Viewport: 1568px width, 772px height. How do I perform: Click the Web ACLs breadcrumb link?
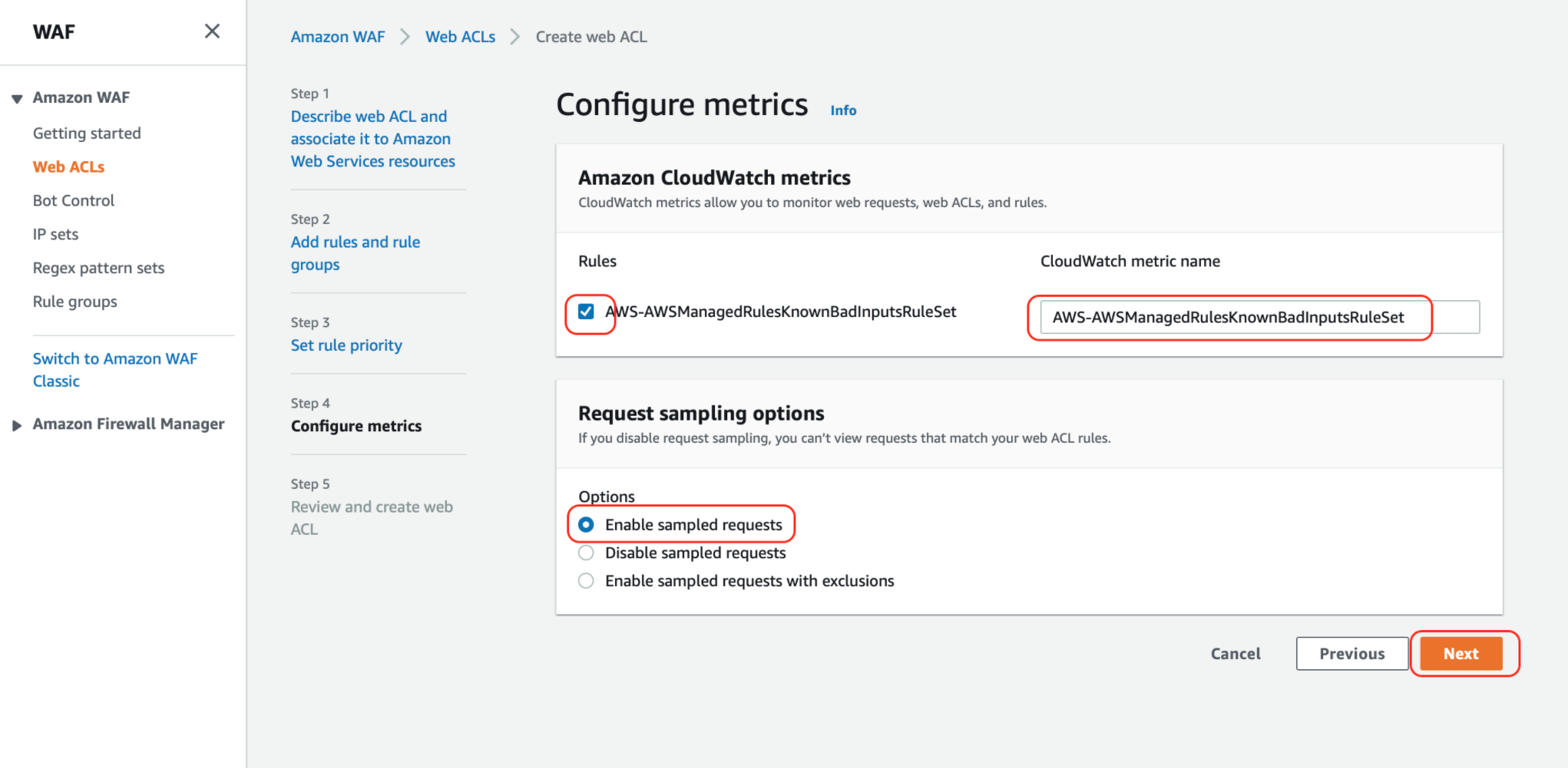pos(460,37)
